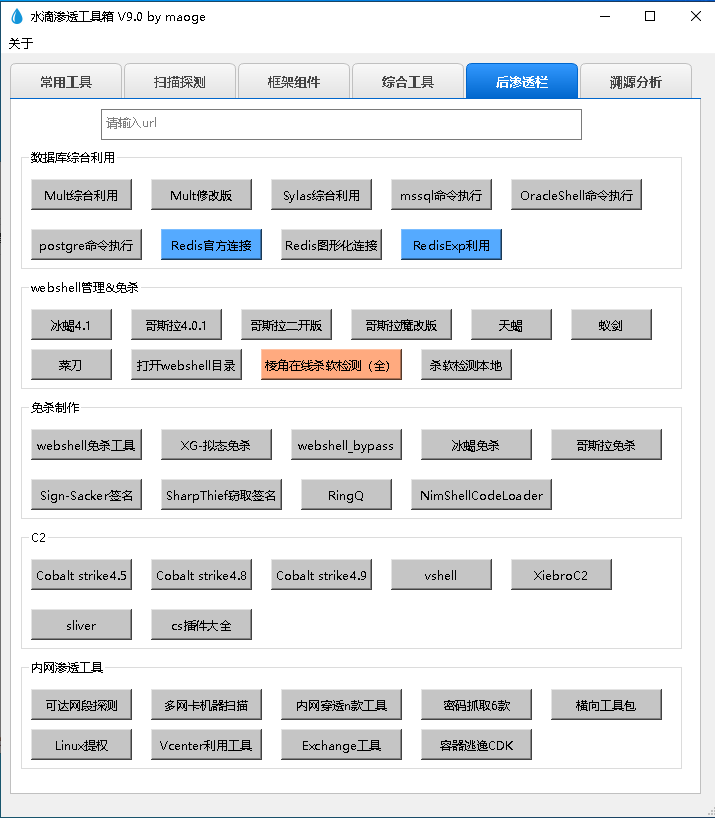Select the 框架组件 tab
Screen dimensions: 715x818
pos(294,82)
